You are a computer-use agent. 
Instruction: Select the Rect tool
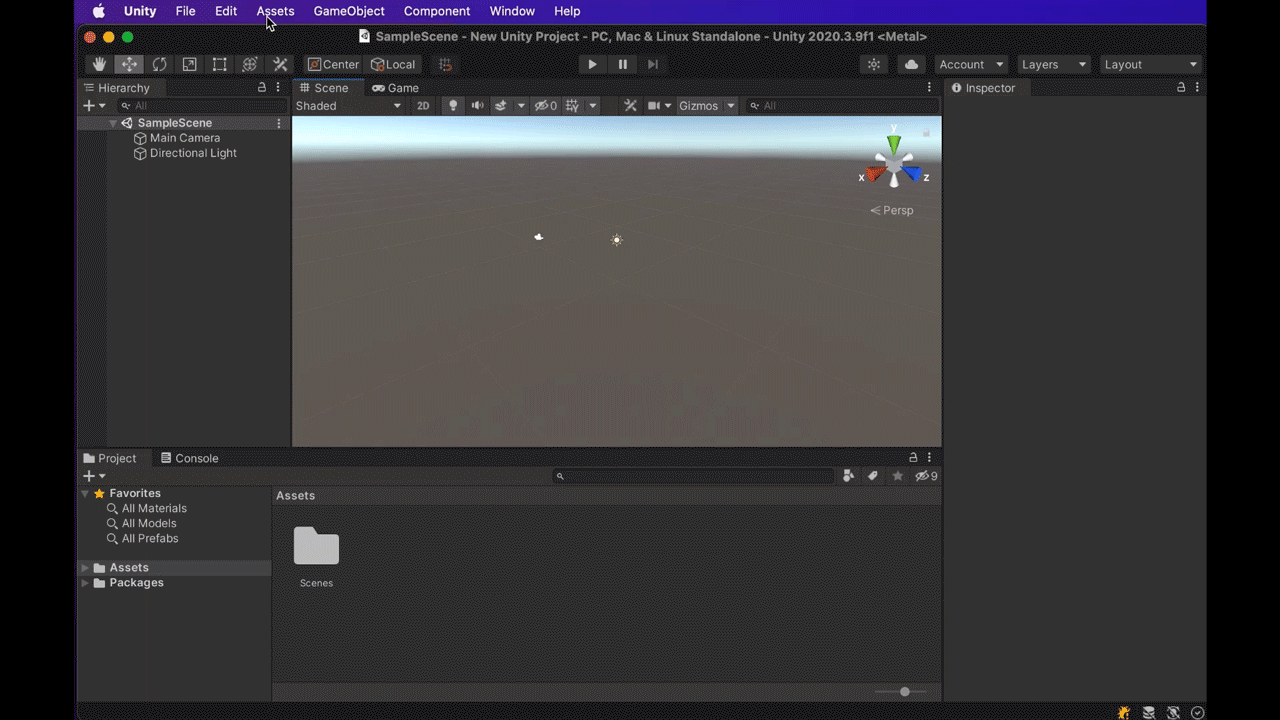coord(219,64)
